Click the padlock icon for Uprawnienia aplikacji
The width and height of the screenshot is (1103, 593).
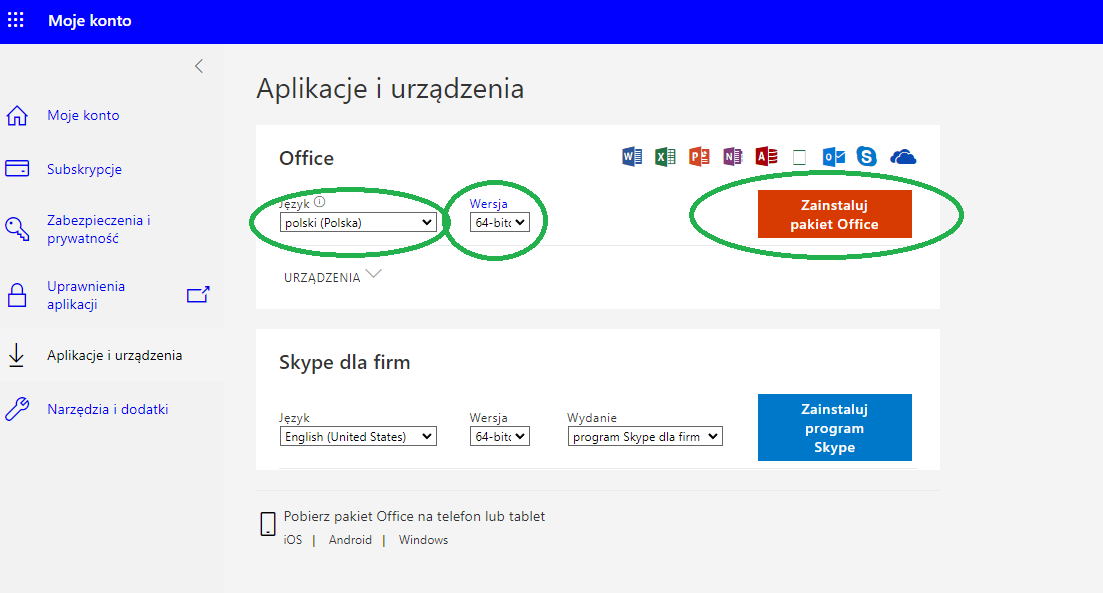(17, 295)
